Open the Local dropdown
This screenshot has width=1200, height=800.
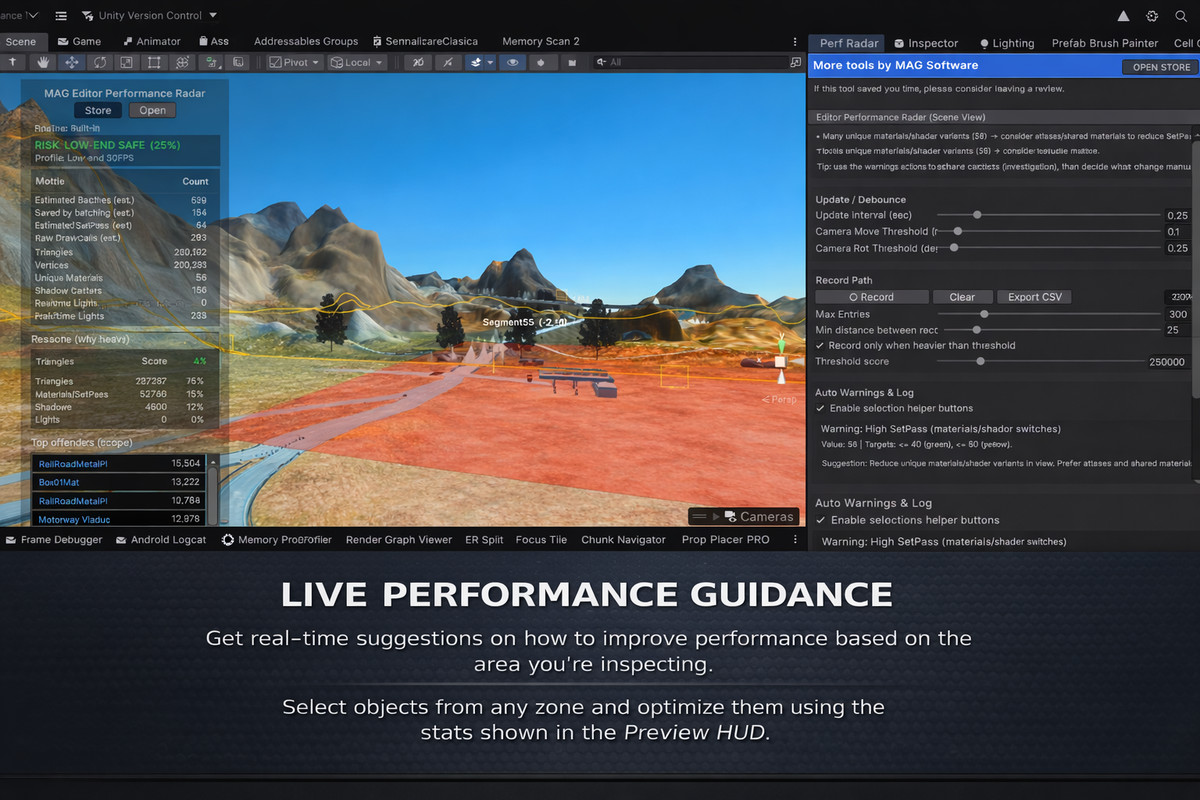pyautogui.click(x=357, y=62)
